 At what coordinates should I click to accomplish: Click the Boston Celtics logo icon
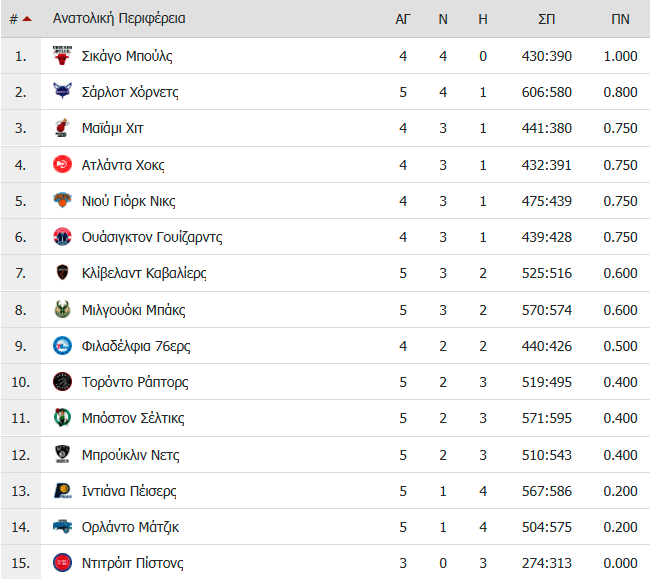[62, 418]
